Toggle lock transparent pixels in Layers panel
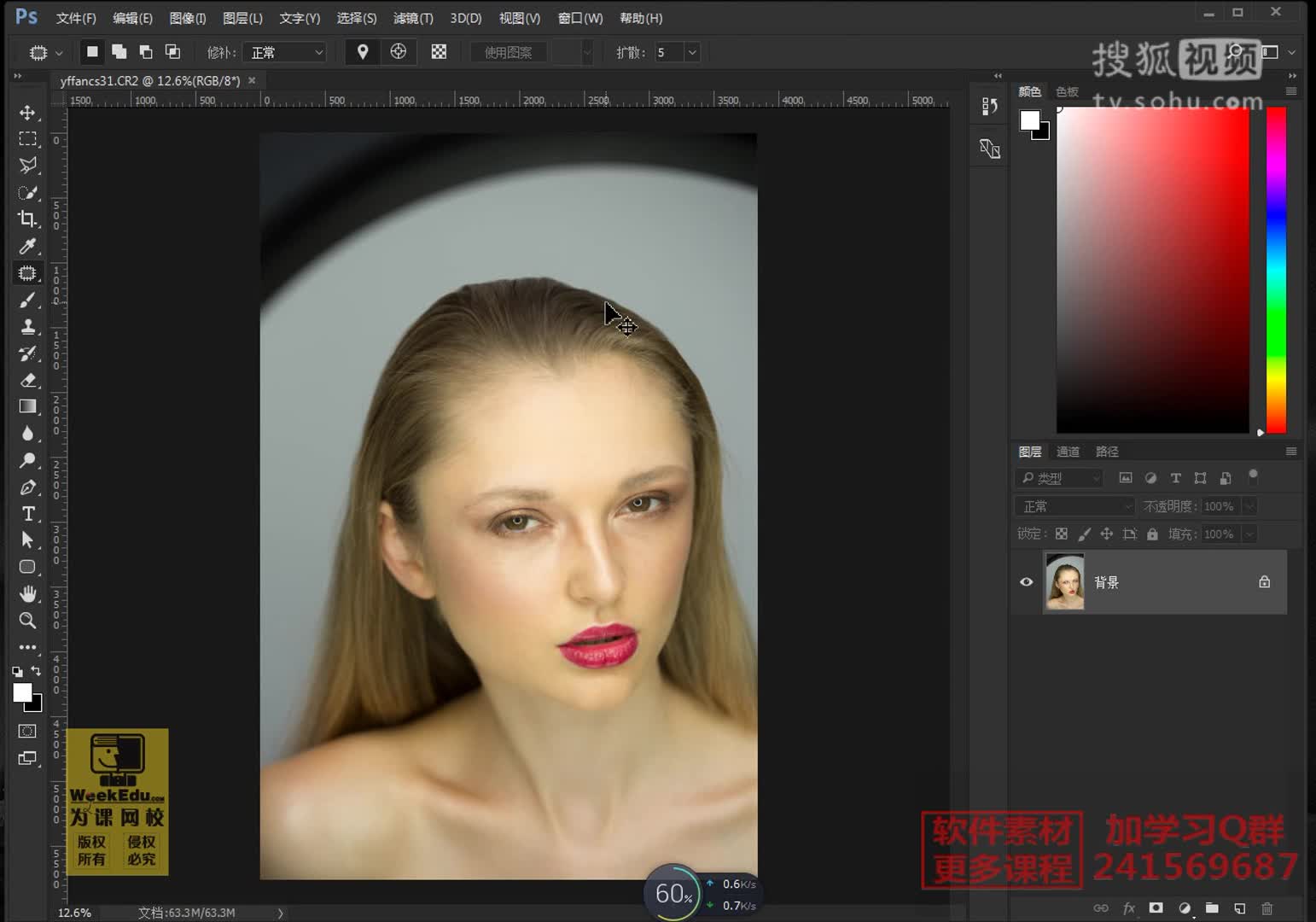The height and width of the screenshot is (922, 1316). tap(1061, 534)
